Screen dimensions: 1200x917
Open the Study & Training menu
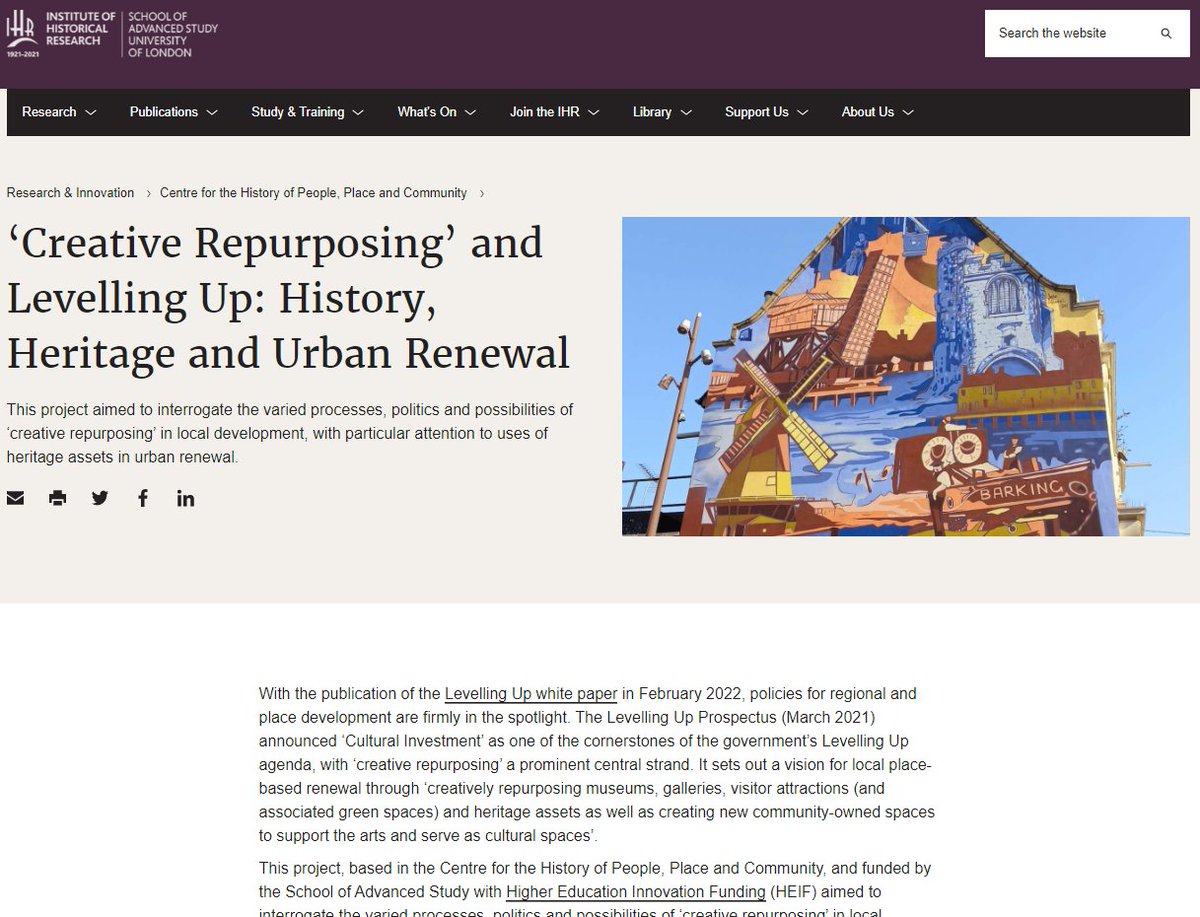point(298,112)
